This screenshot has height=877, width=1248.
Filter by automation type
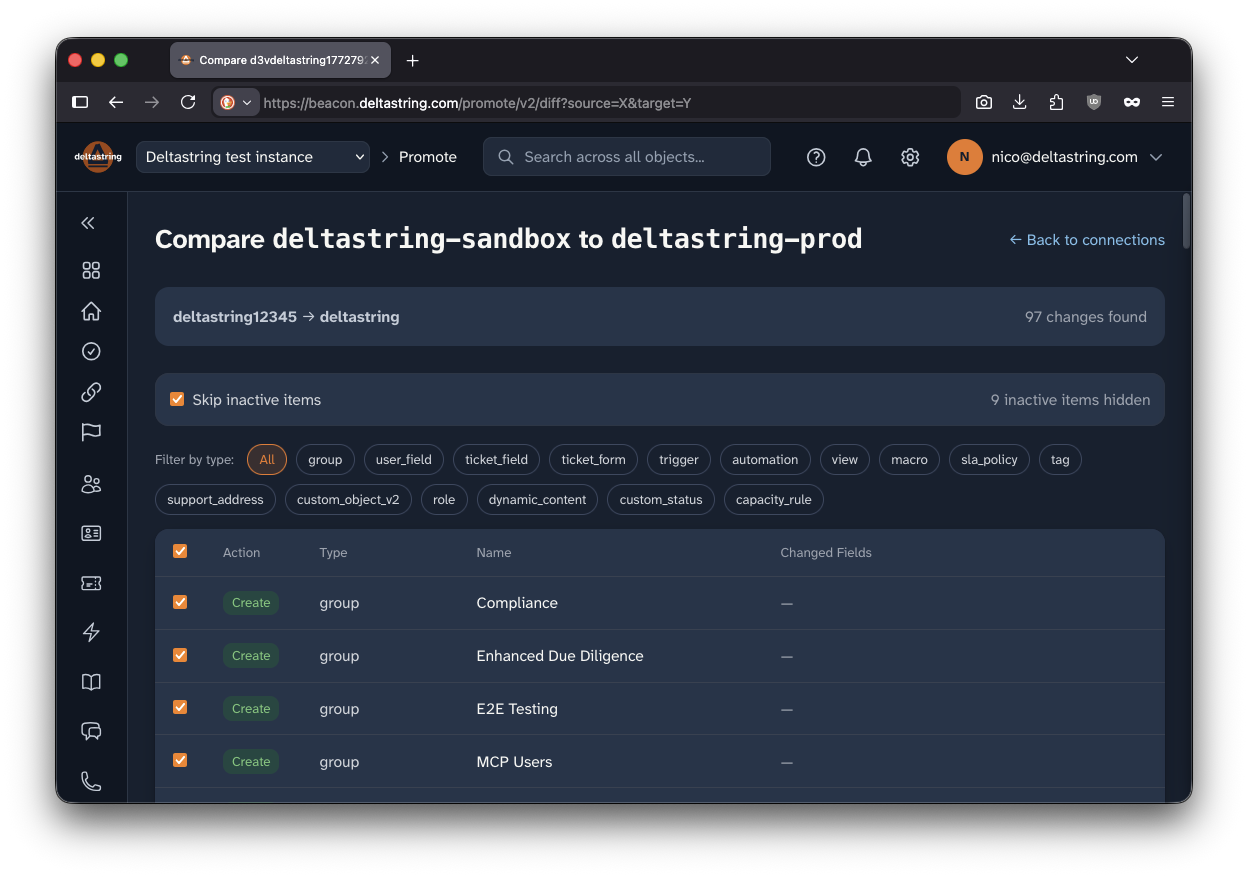click(765, 460)
